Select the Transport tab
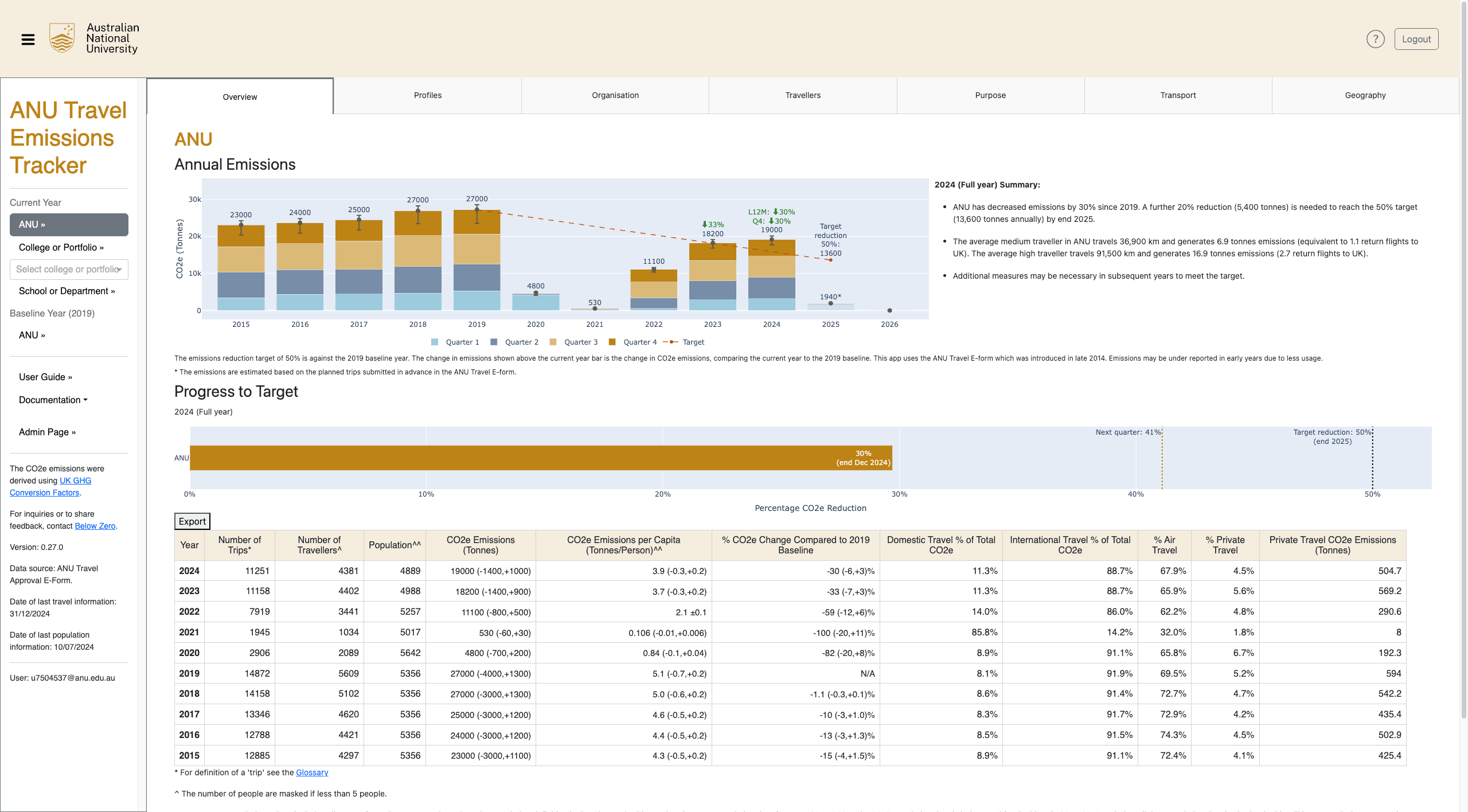Screen dimensions: 1468x812 [x=1178, y=95]
